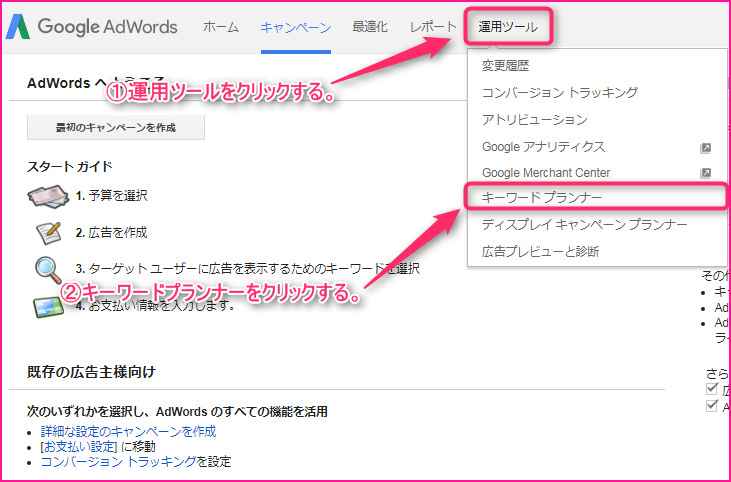Image resolution: width=731 pixels, height=482 pixels.
Task: Open the 最適化 tab
Action: click(x=370, y=27)
